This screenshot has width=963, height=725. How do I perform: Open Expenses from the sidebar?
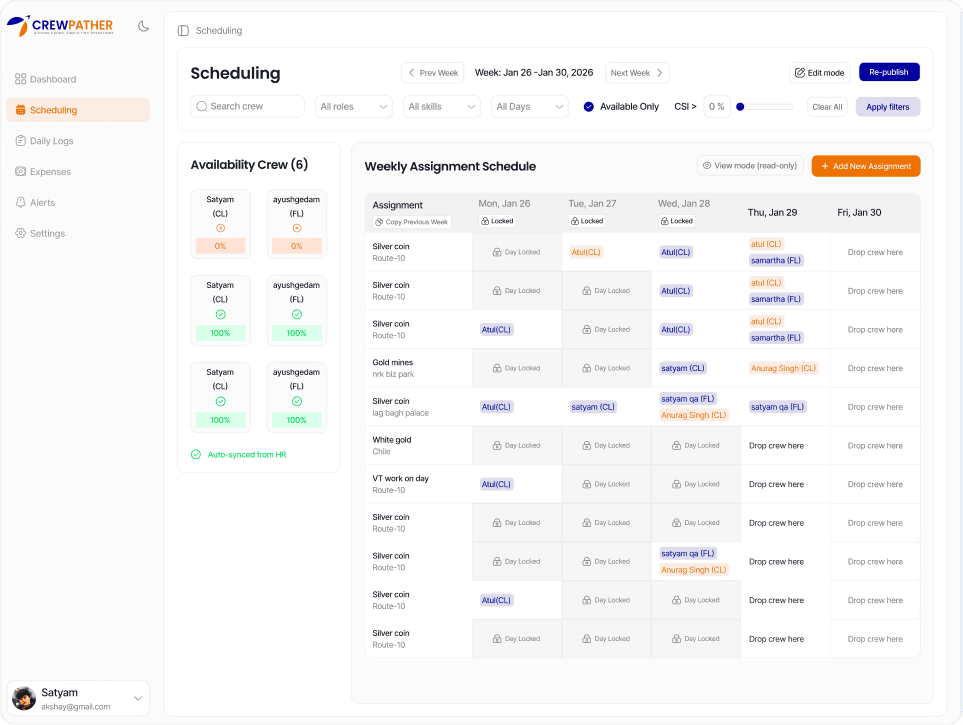pos(50,172)
